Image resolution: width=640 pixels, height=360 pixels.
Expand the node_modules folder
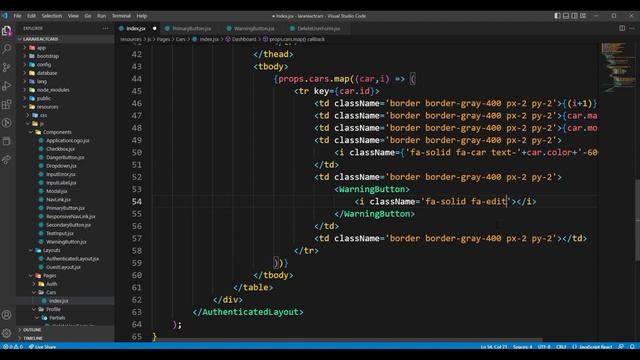click(53, 90)
